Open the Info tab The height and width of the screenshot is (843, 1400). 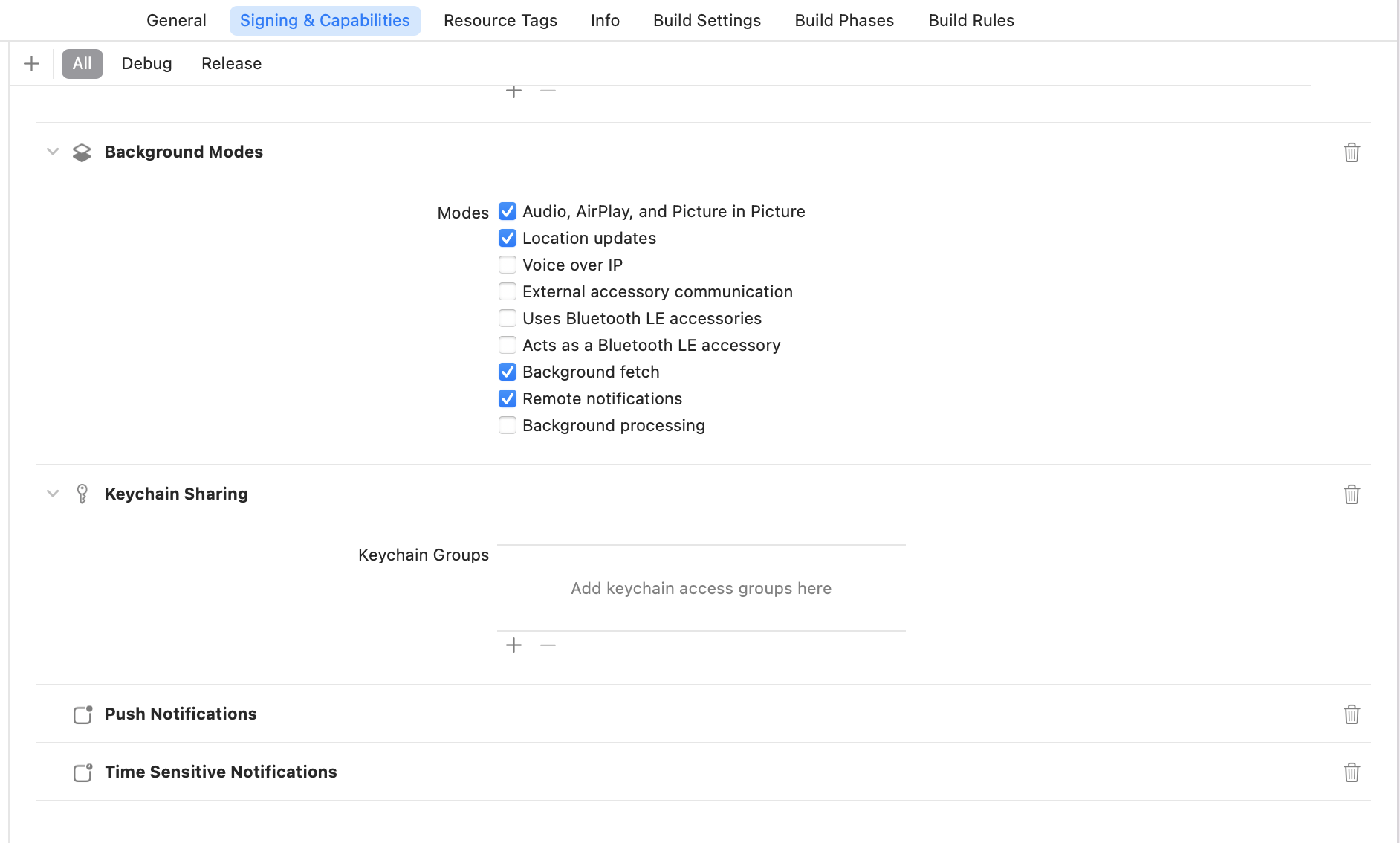605,20
